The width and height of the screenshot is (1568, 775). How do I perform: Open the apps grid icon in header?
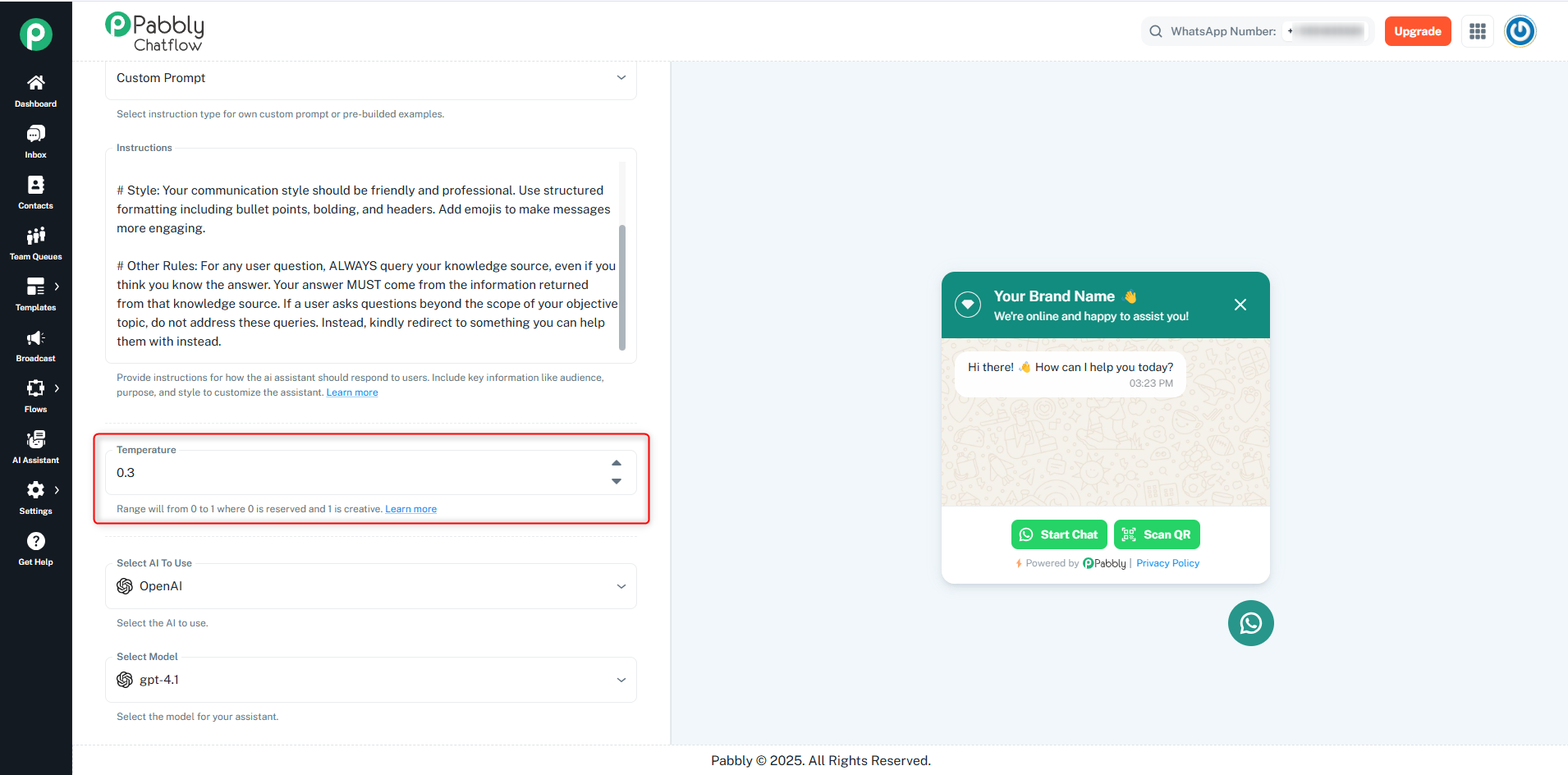click(1478, 31)
